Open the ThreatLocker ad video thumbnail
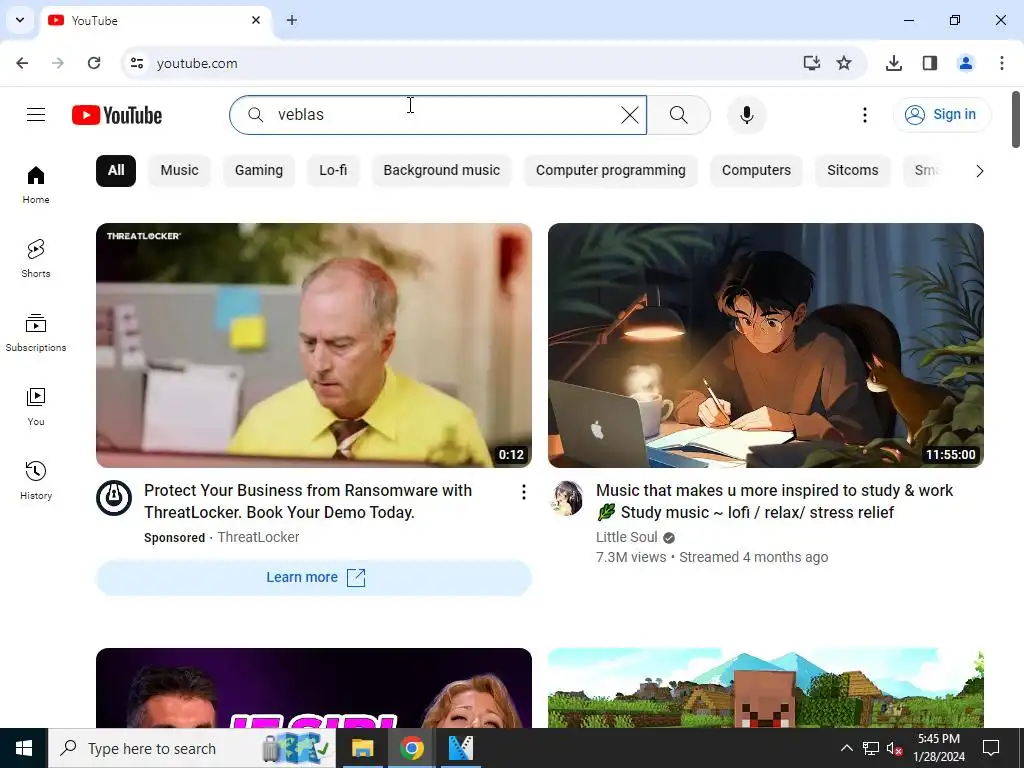 tap(314, 345)
